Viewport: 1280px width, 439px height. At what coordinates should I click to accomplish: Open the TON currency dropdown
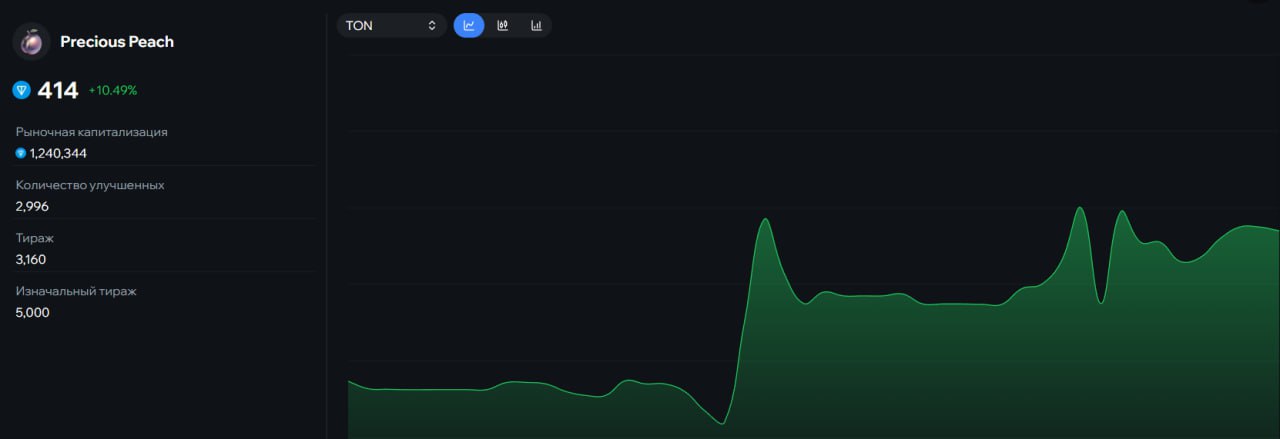point(390,25)
